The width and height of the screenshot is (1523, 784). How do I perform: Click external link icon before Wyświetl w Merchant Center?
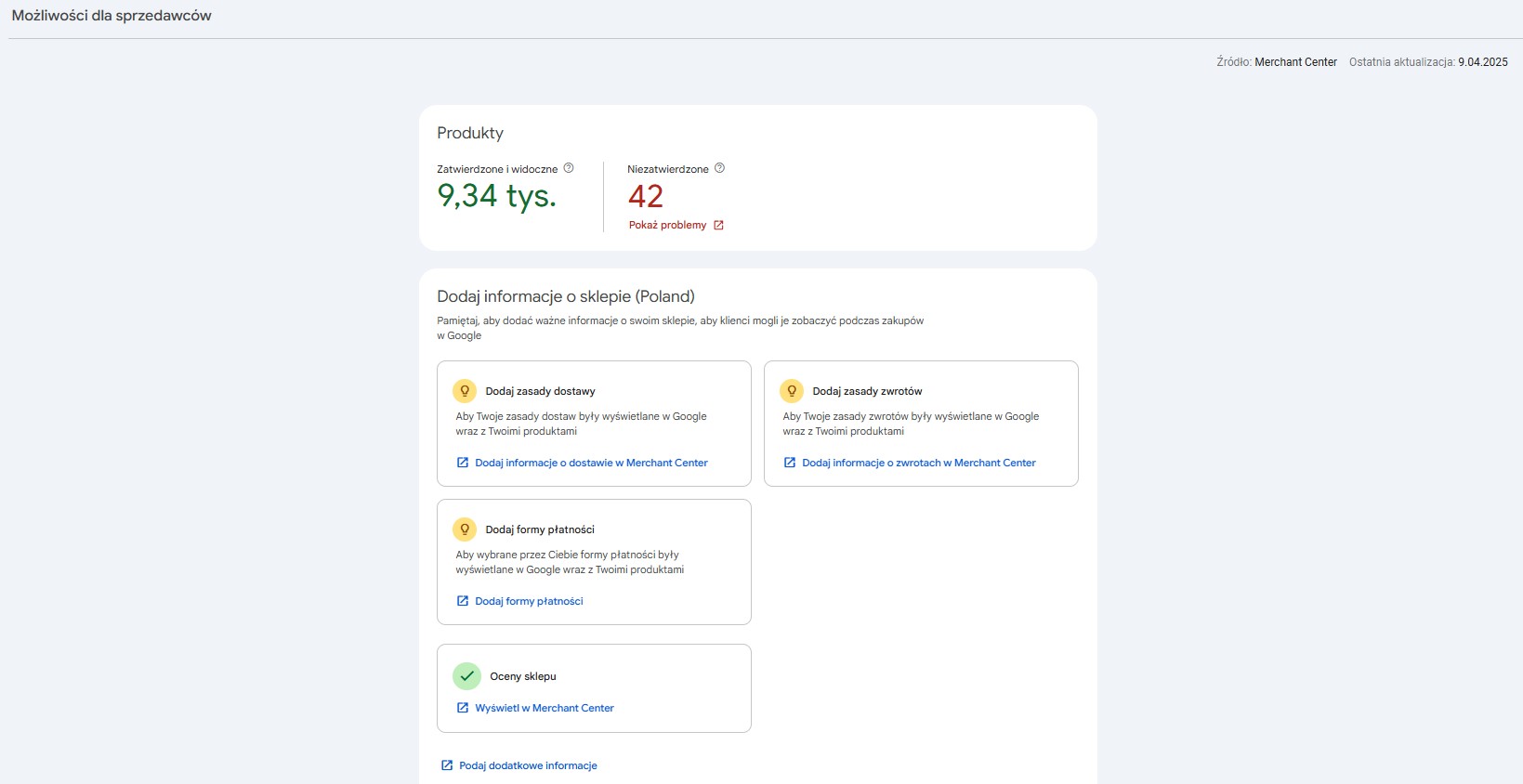[x=463, y=708]
